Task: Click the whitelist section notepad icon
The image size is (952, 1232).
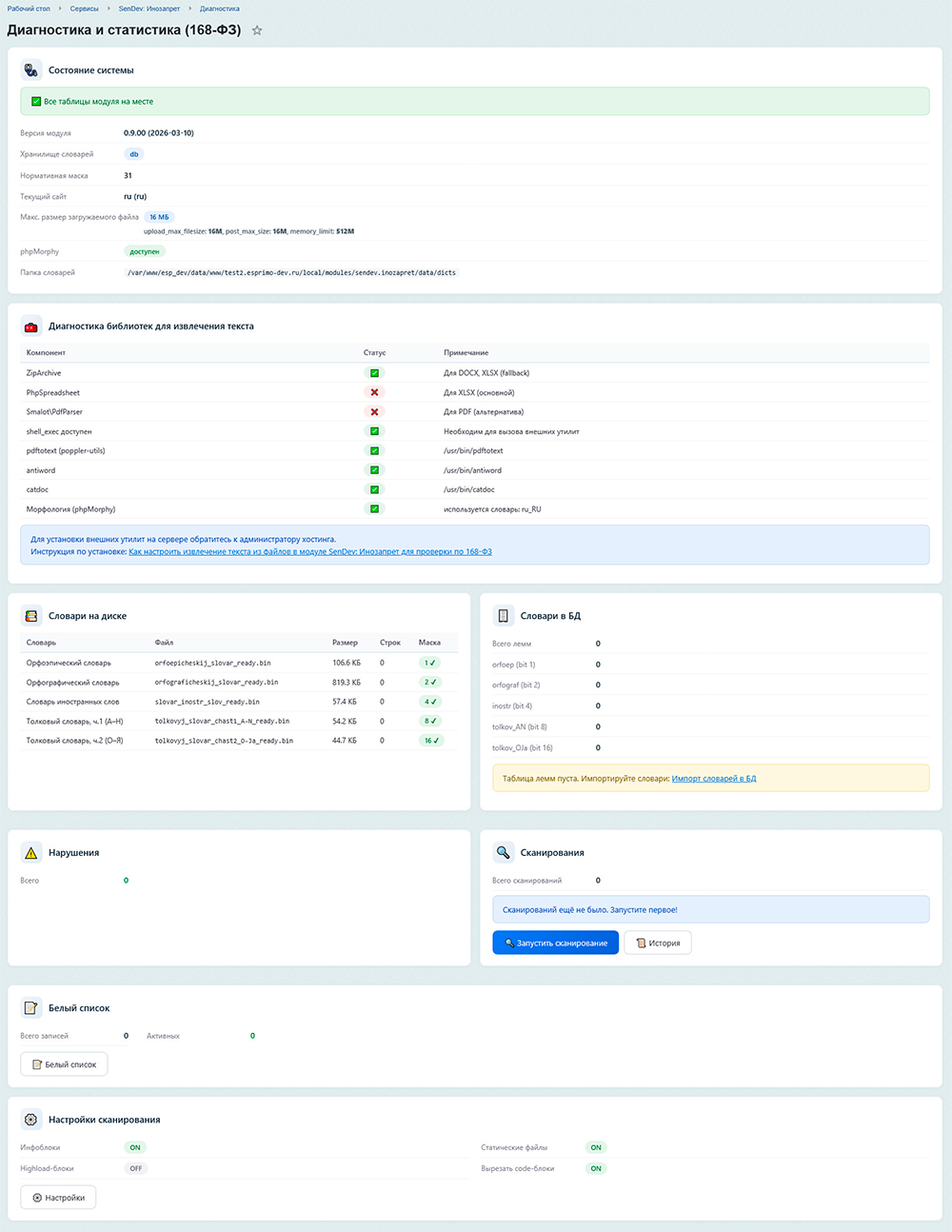Action: [x=31, y=1007]
